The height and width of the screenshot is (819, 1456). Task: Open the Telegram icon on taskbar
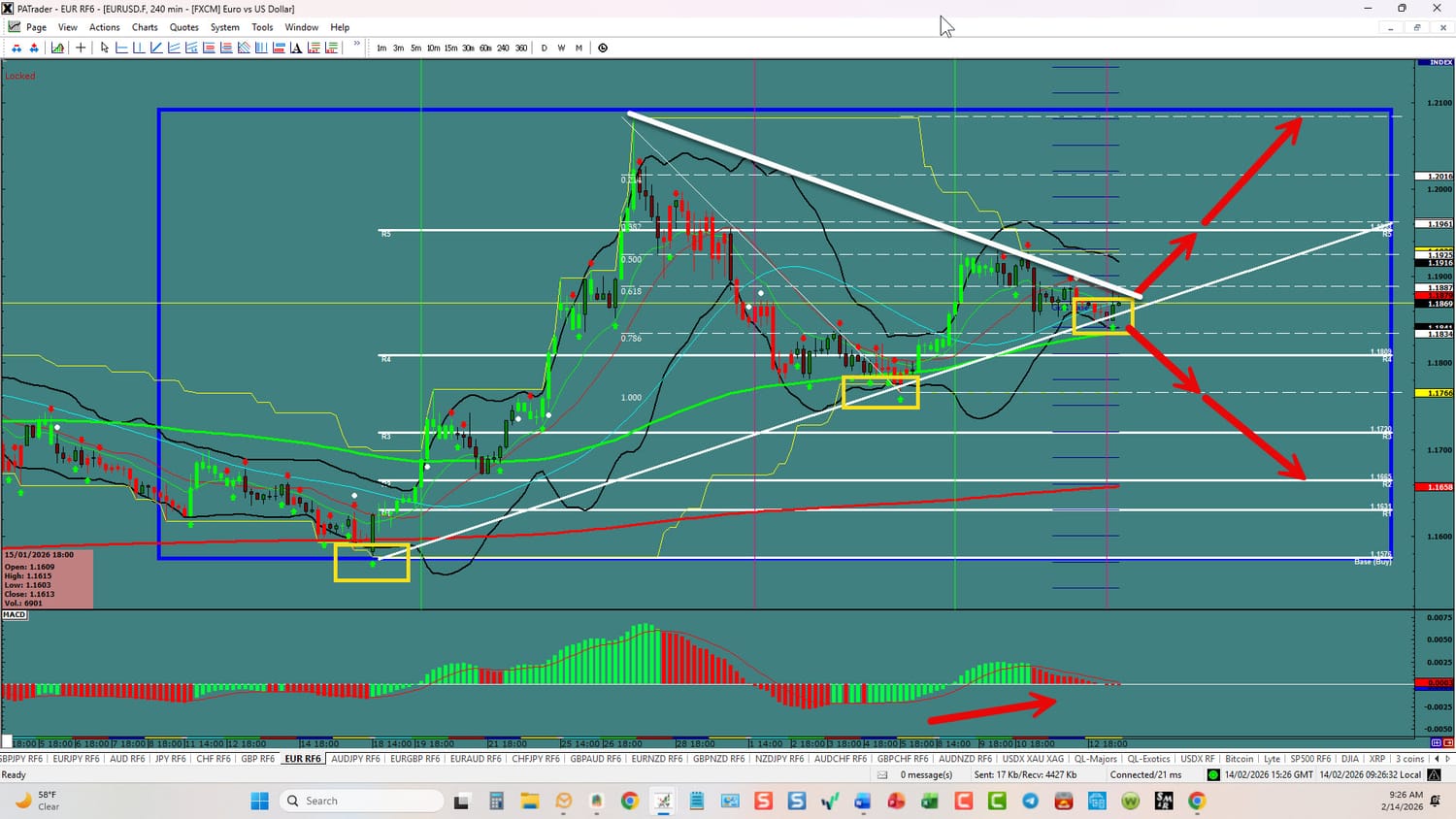(1030, 801)
